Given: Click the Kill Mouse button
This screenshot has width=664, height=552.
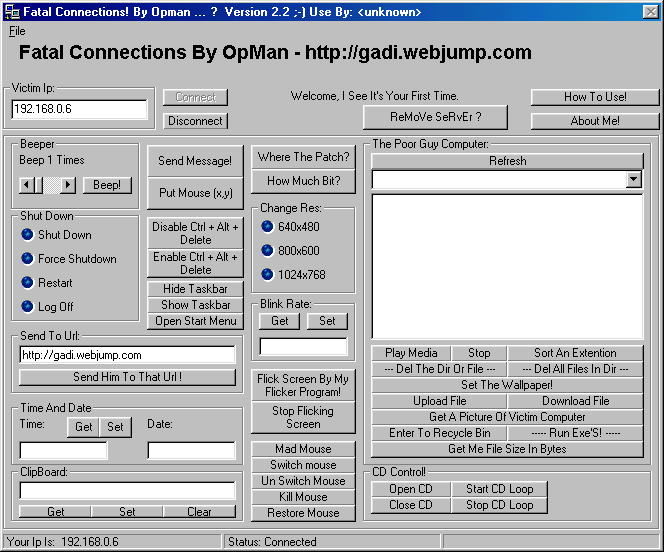Looking at the screenshot, I should 303,497.
